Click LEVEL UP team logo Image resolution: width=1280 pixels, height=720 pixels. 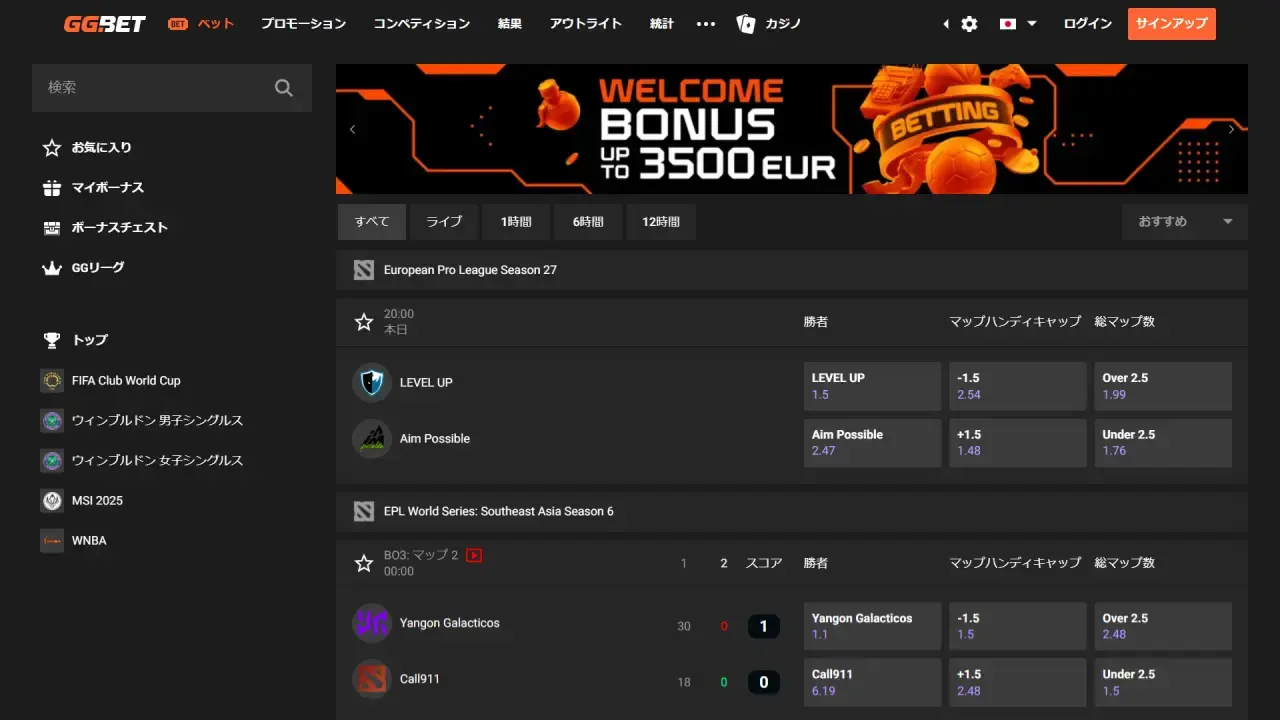(372, 382)
